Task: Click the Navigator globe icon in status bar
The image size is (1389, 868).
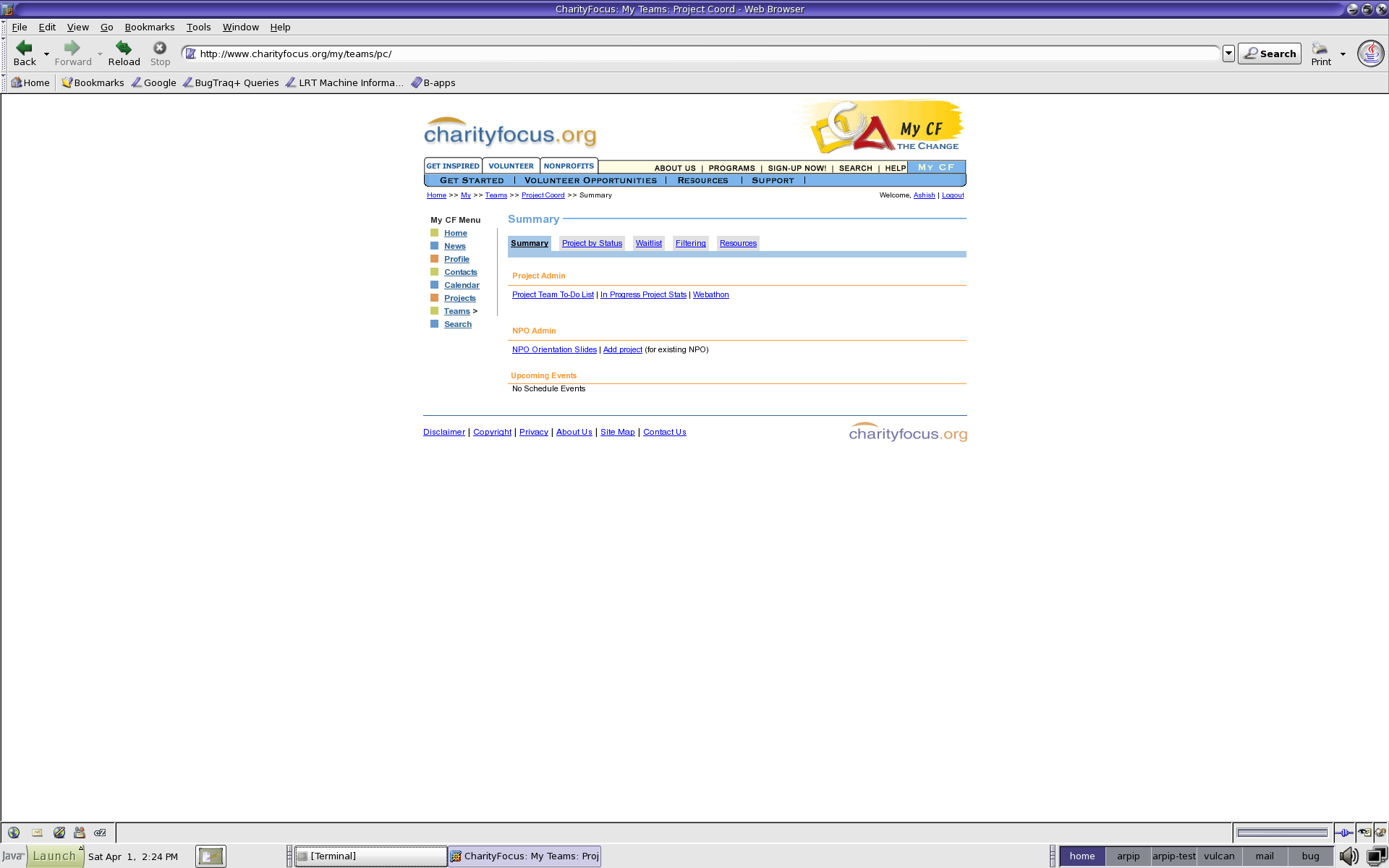Action: coord(14,833)
